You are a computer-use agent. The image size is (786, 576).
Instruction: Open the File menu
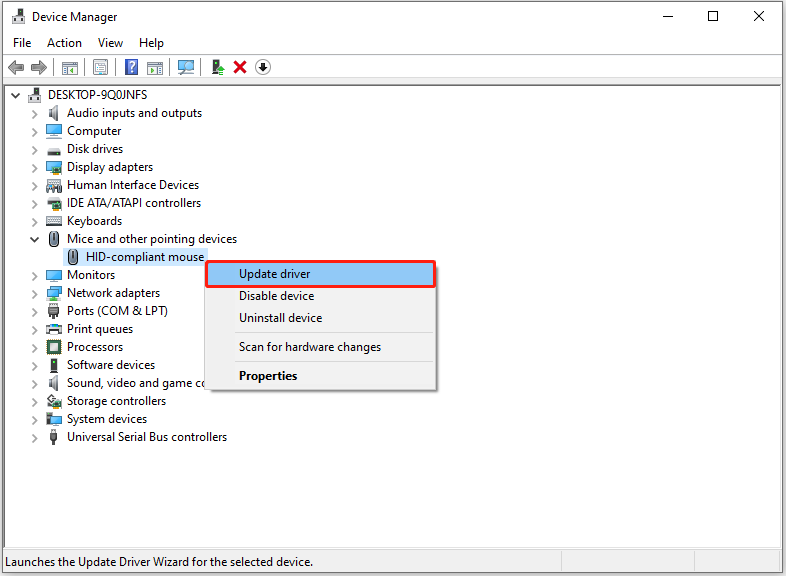click(22, 43)
